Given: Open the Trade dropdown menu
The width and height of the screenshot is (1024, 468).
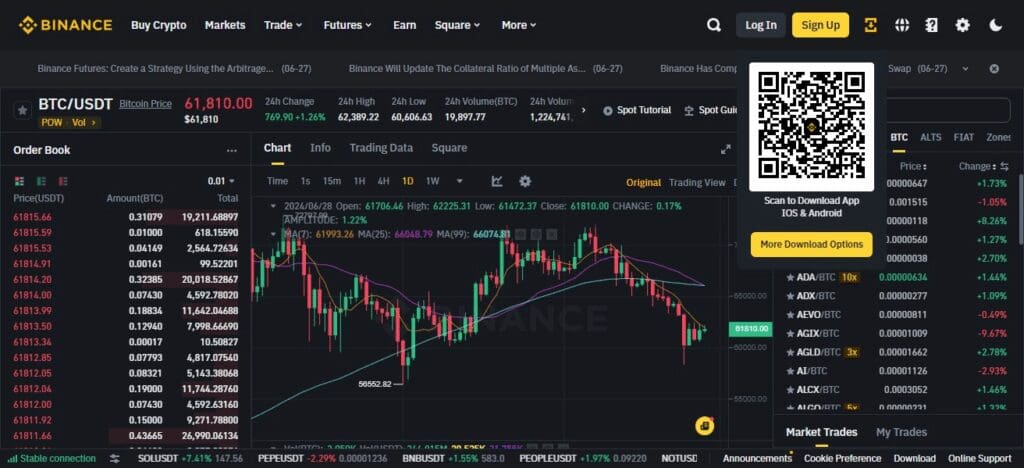Looking at the screenshot, I should click(x=283, y=25).
